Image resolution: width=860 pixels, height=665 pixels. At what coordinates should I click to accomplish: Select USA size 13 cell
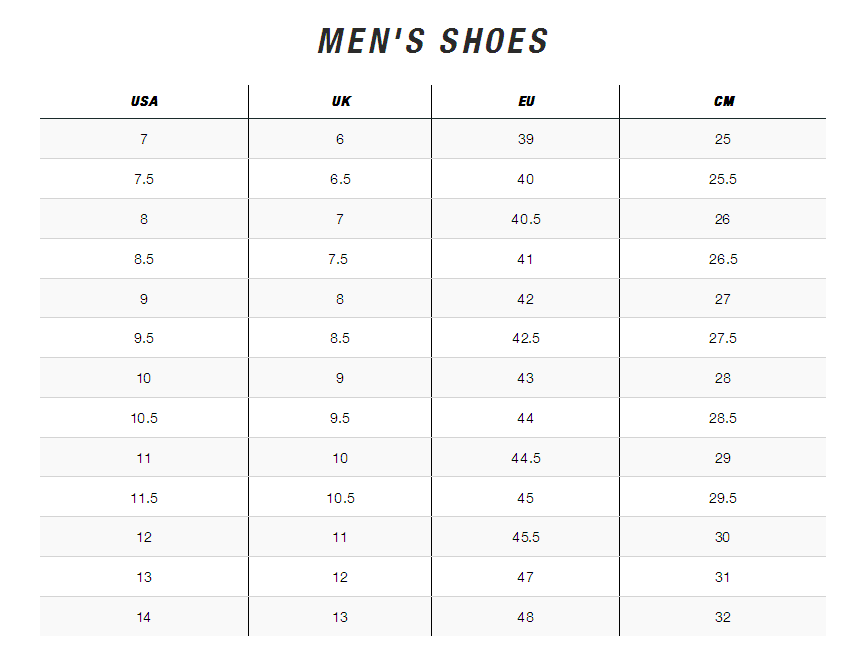coord(144,577)
